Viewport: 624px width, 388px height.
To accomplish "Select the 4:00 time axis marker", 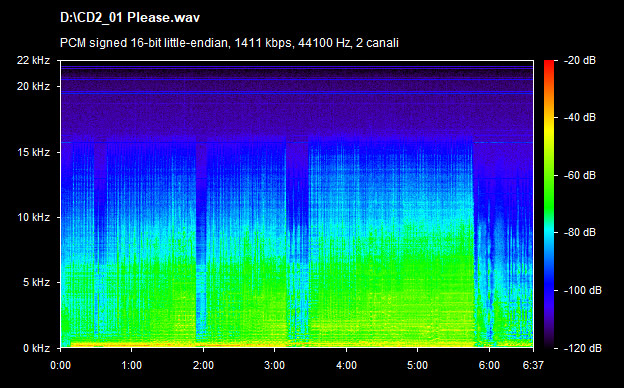I will coord(346,365).
